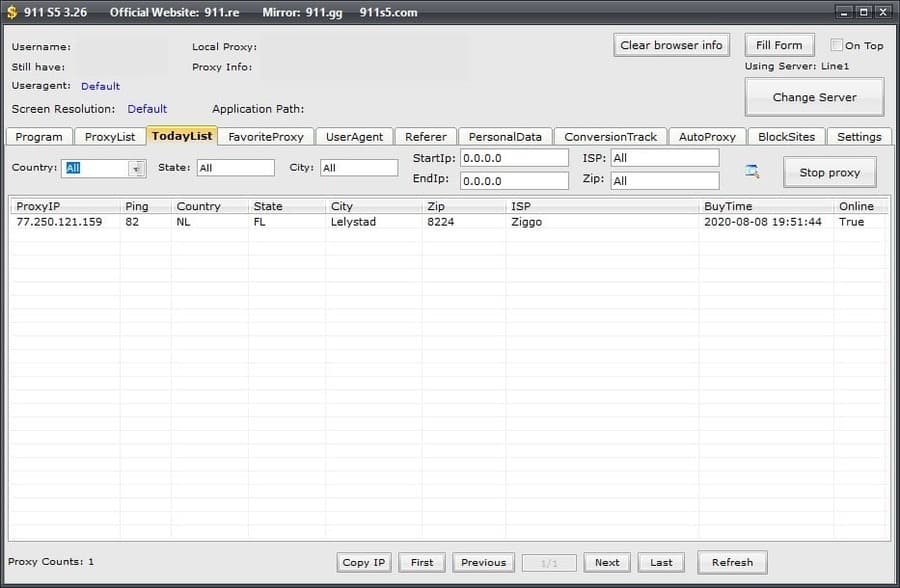Enable the On Top checkbox
The image size is (900, 588).
click(836, 45)
